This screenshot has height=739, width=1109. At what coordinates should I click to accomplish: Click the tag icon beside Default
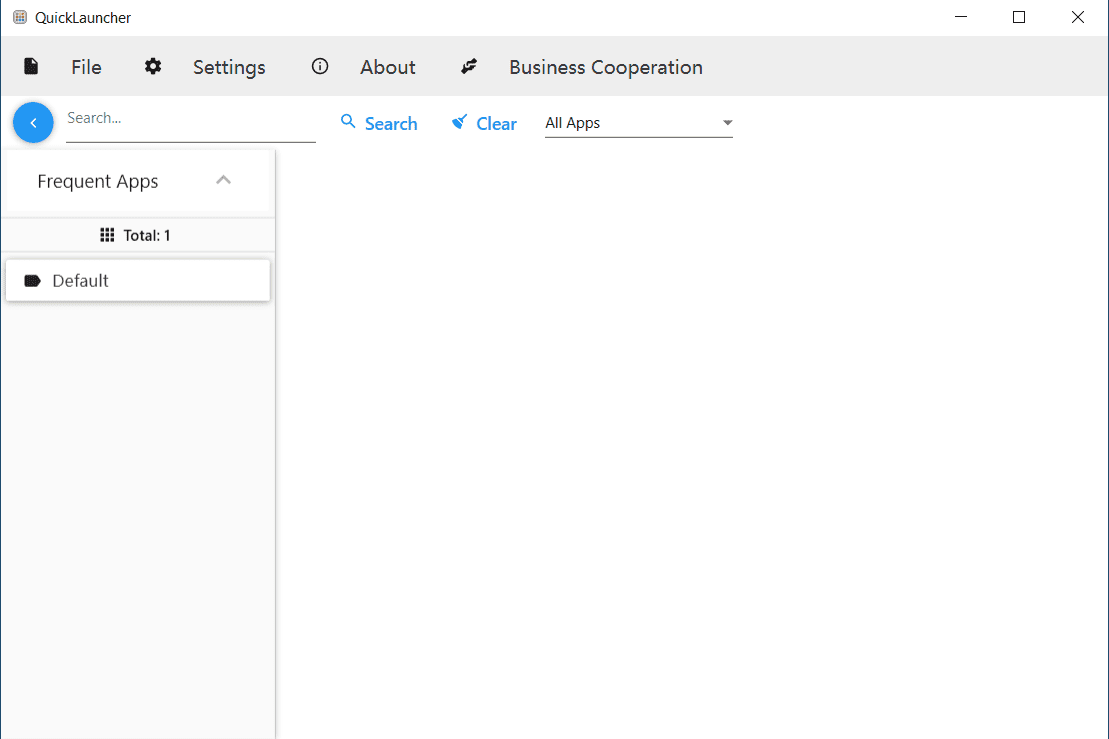click(33, 281)
